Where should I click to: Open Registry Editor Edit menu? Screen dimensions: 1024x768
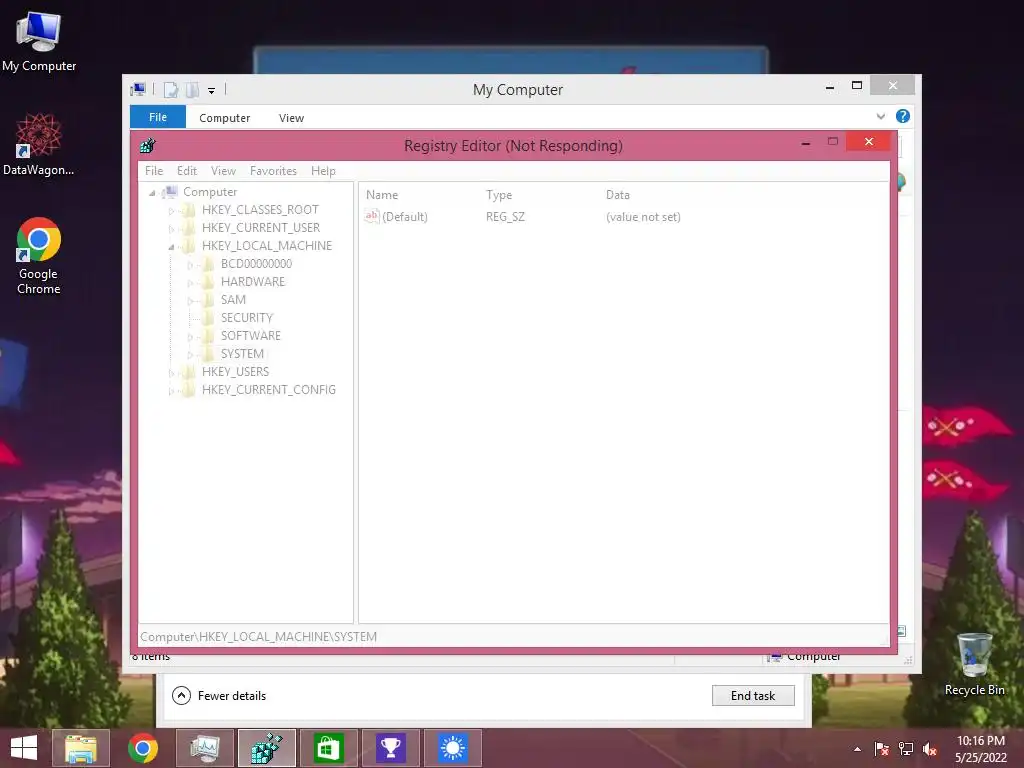click(187, 170)
